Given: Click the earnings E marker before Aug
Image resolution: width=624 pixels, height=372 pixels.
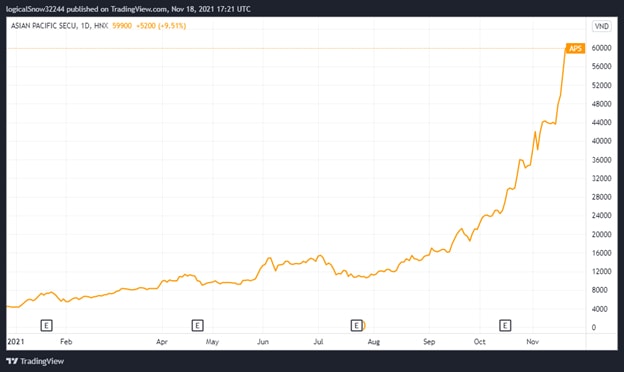Looking at the screenshot, I should tap(357, 326).
